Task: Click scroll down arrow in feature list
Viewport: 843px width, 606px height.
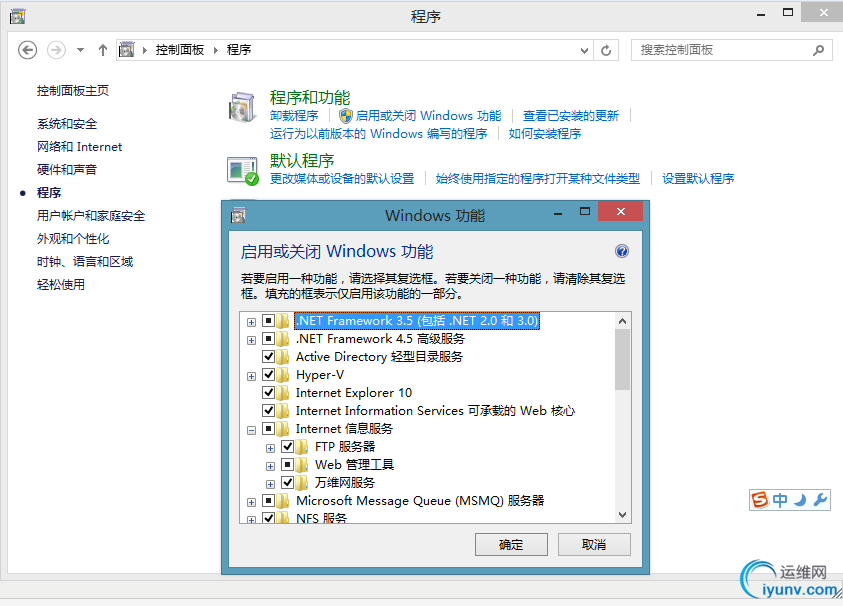Action: pos(623,515)
